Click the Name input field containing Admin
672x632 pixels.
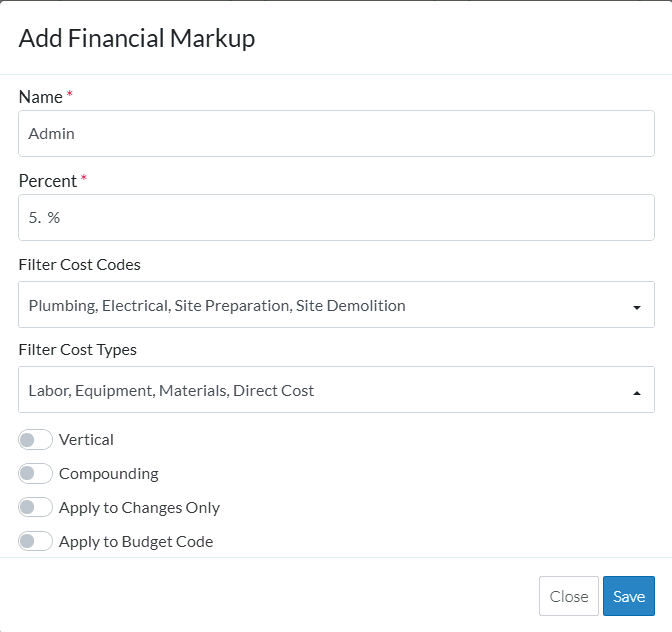pyautogui.click(x=336, y=133)
